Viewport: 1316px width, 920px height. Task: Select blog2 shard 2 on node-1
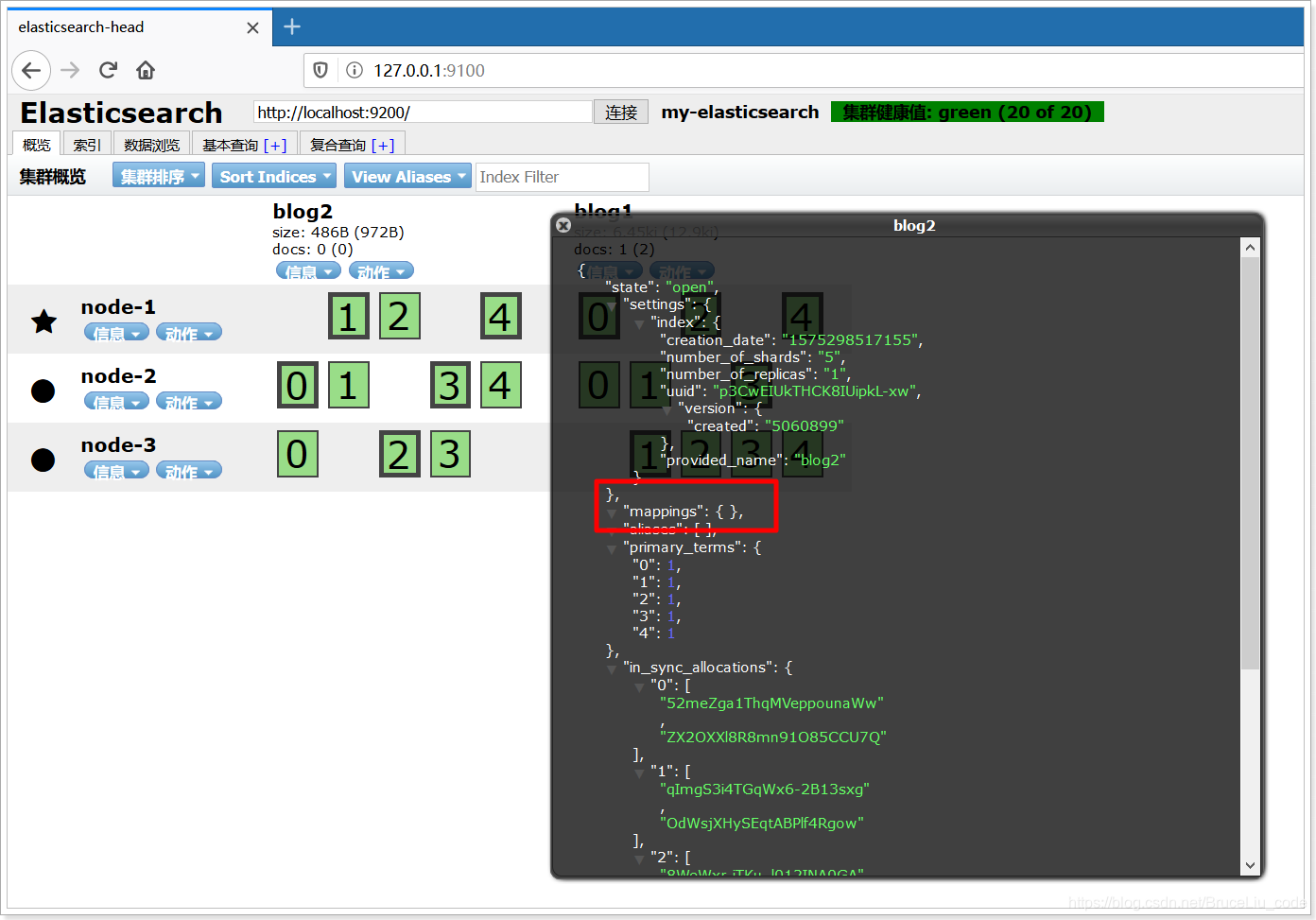tap(399, 316)
